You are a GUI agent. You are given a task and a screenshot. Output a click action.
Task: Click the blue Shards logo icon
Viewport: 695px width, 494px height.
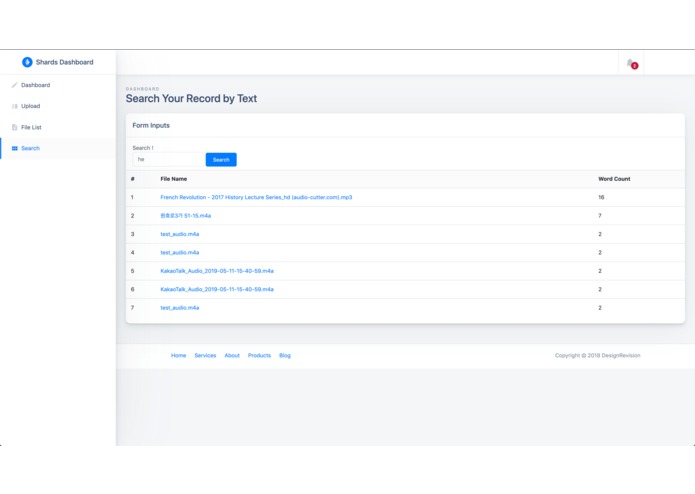(27, 62)
